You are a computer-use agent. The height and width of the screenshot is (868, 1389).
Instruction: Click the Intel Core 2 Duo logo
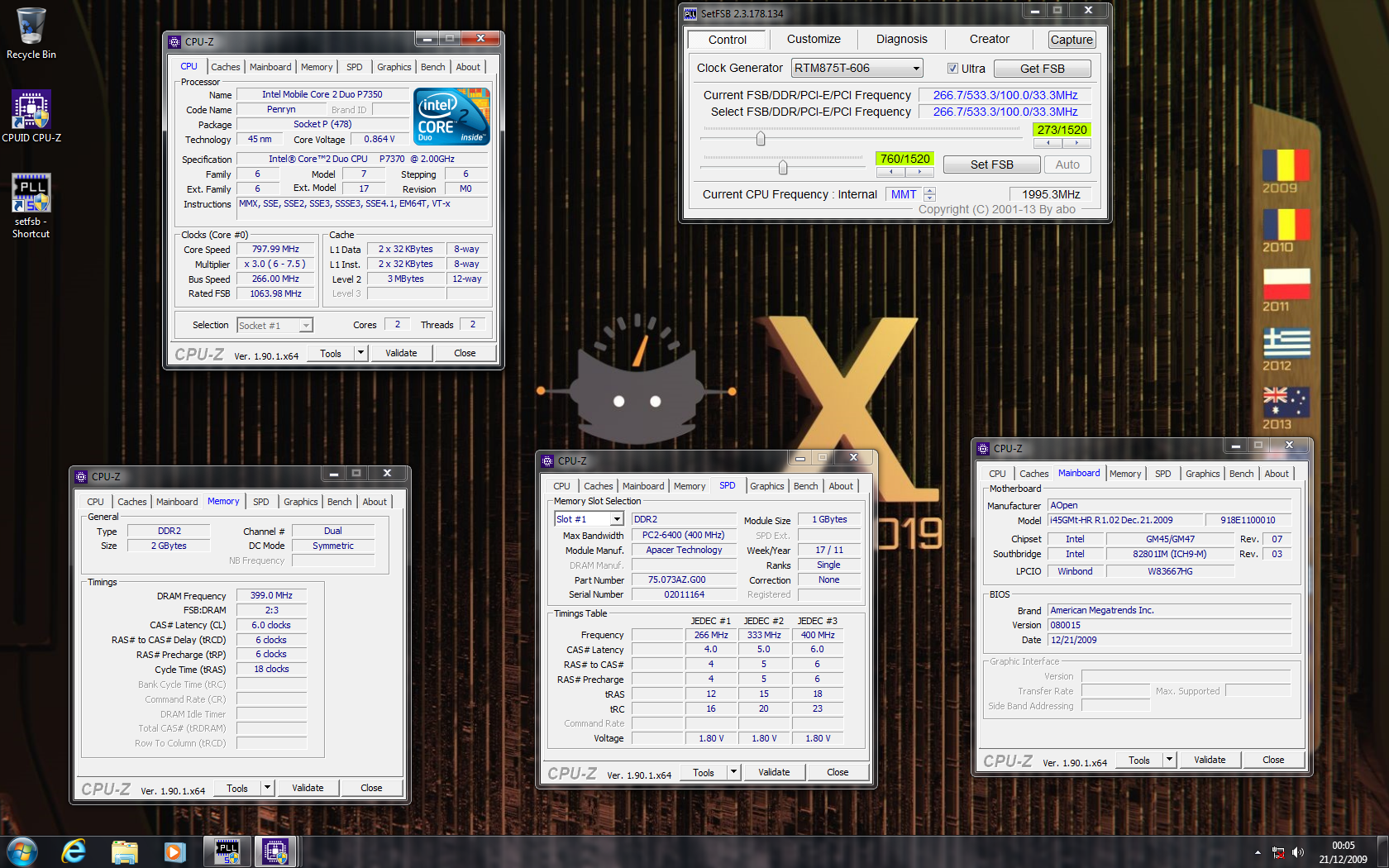[451, 117]
